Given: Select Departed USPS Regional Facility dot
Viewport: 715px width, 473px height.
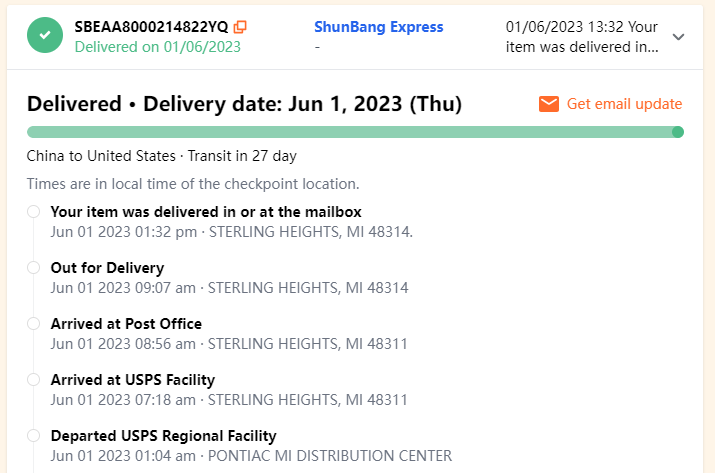Looking at the screenshot, I should (x=34, y=436).
